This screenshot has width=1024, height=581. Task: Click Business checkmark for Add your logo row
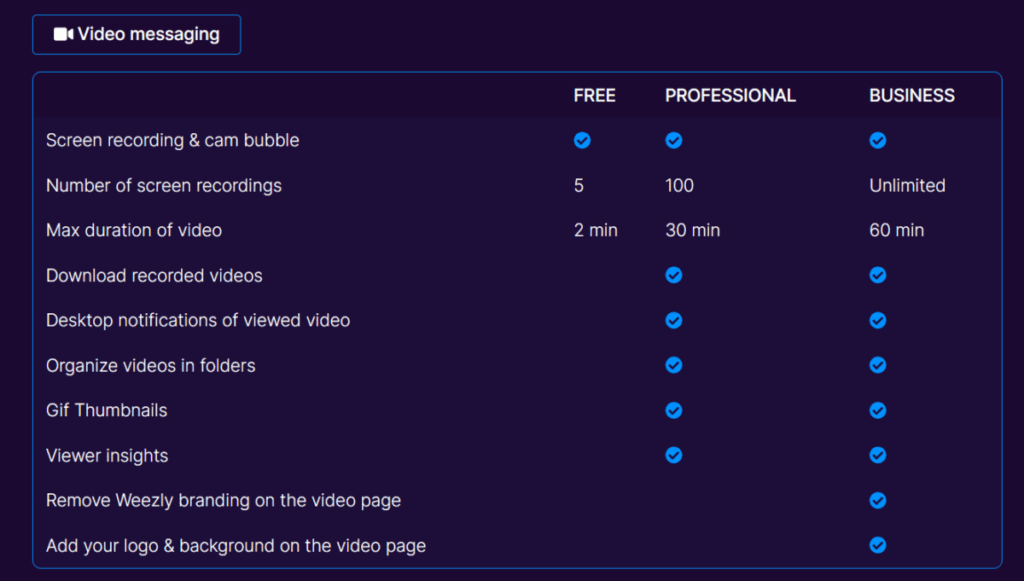(x=878, y=545)
